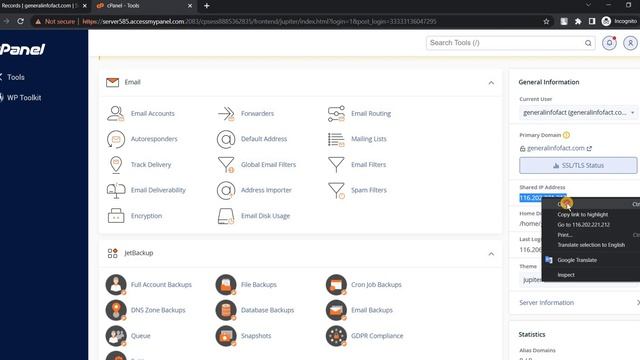
Task: Open Database Backups icon
Action: point(226,310)
